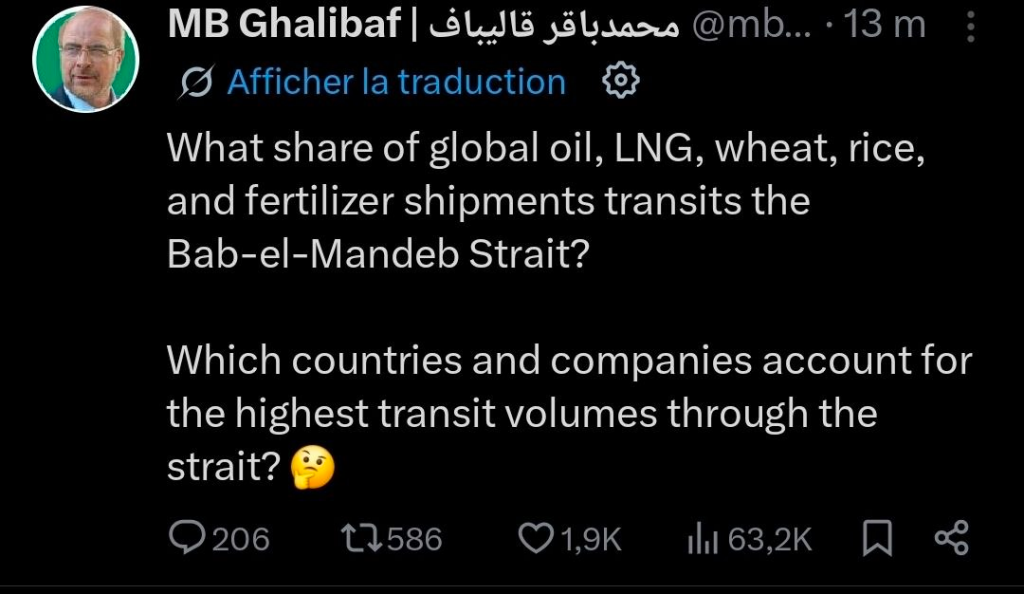Click the MB Ghalibaf display name
The height and width of the screenshot is (594, 1024).
tap(285, 26)
